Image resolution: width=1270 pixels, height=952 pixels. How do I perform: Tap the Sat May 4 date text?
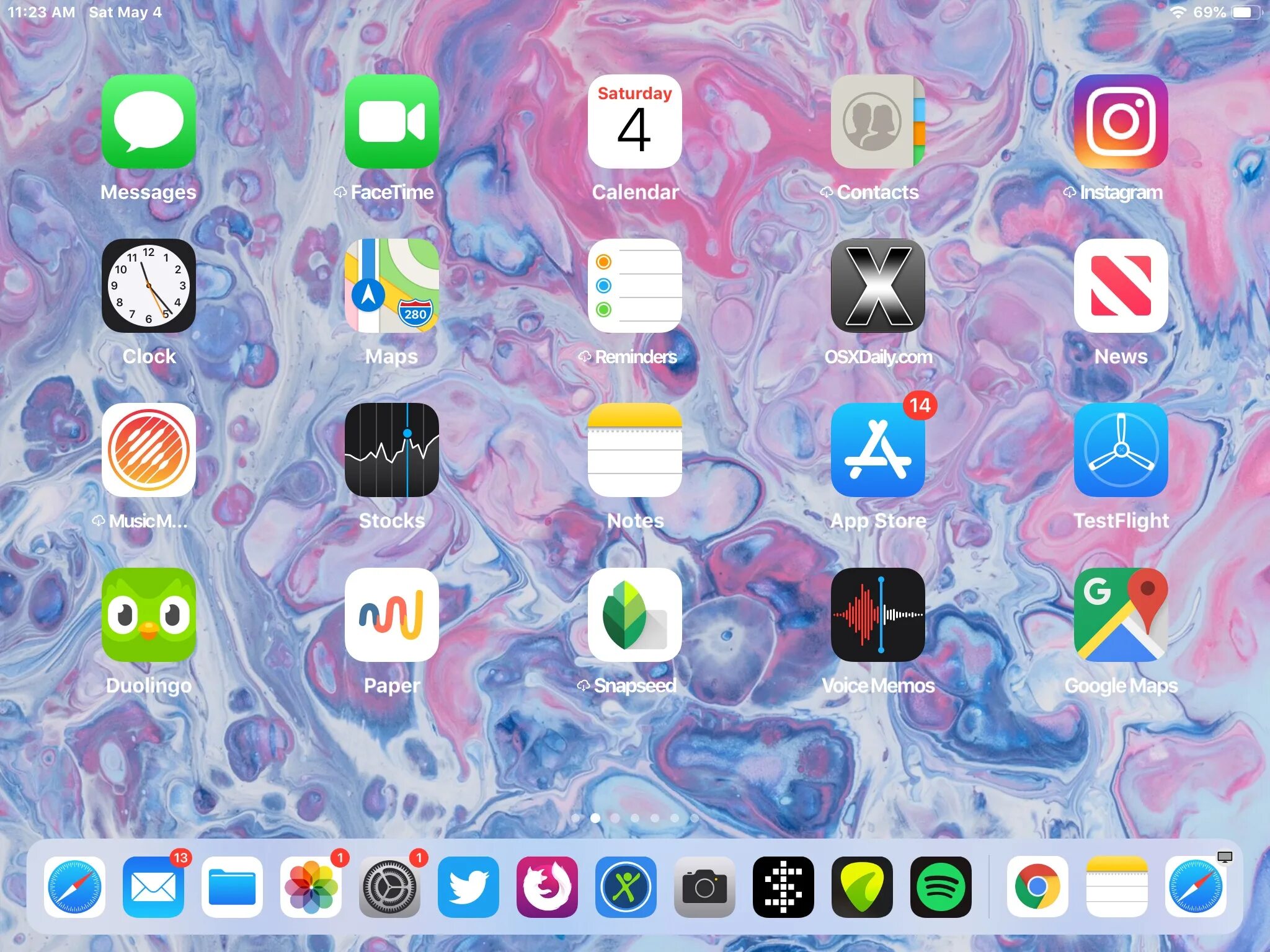(x=125, y=12)
